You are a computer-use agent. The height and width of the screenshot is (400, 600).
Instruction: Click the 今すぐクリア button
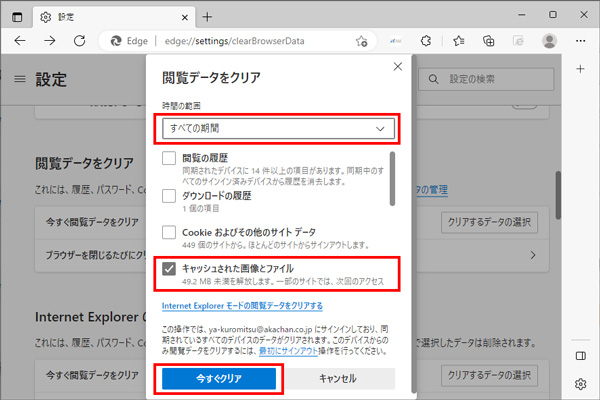[x=219, y=379]
